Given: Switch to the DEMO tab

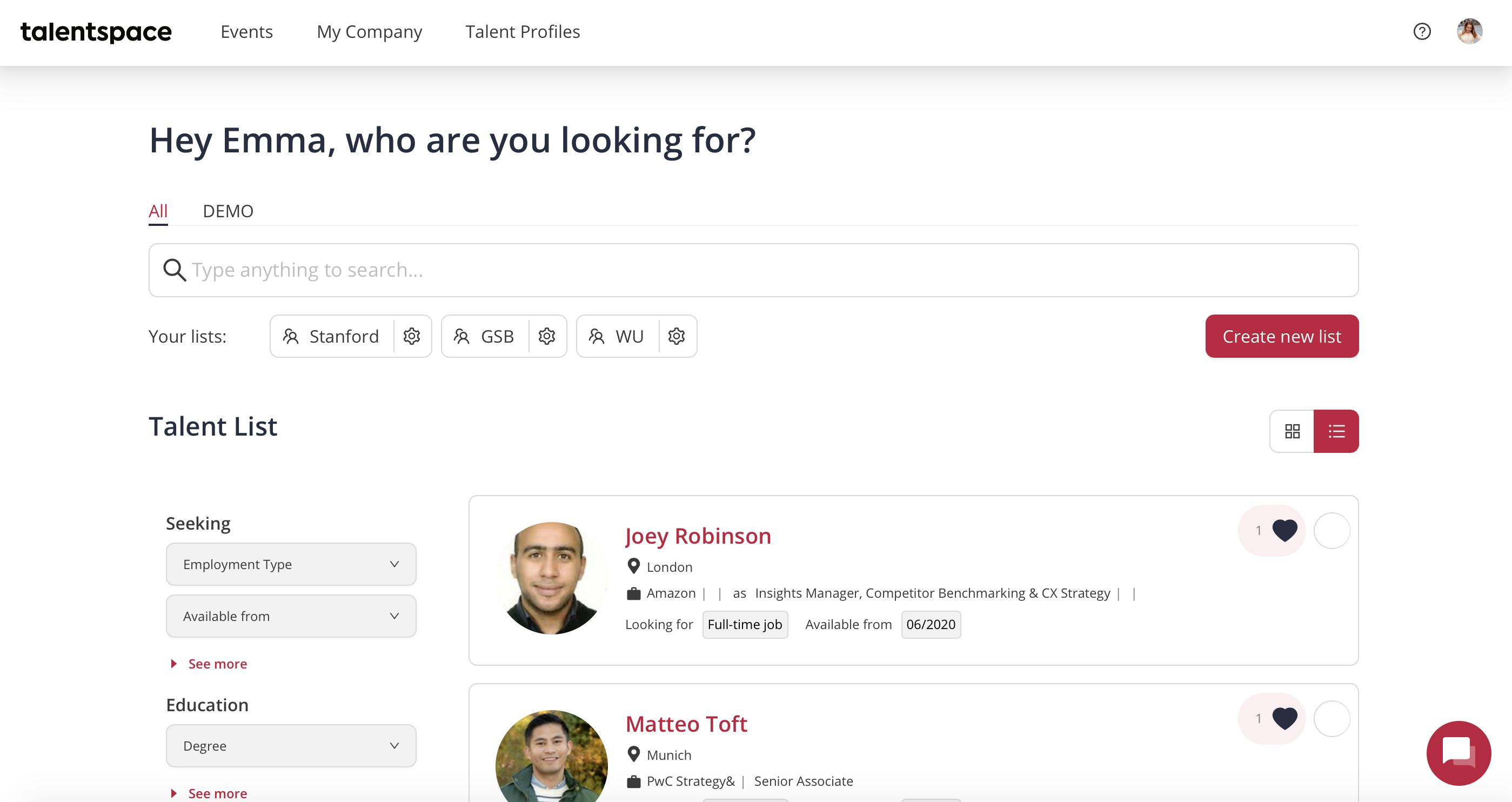Looking at the screenshot, I should [228, 211].
